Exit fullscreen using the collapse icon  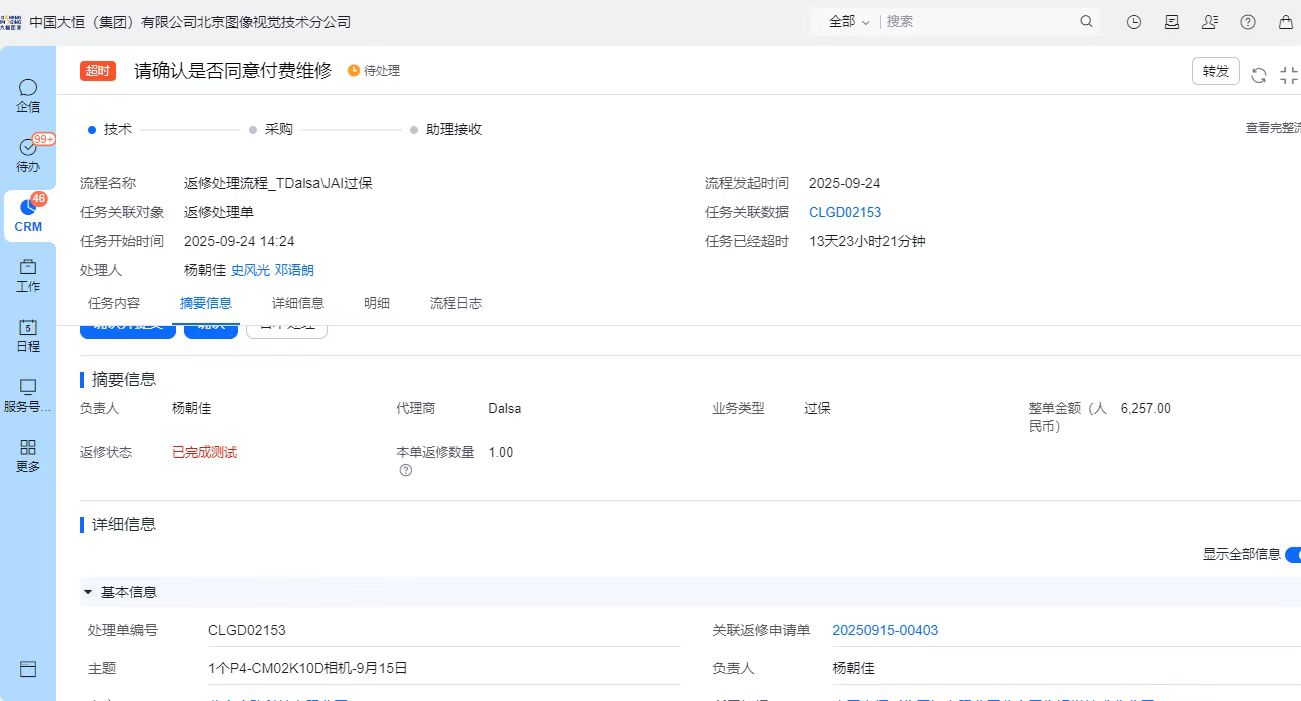(x=1289, y=75)
